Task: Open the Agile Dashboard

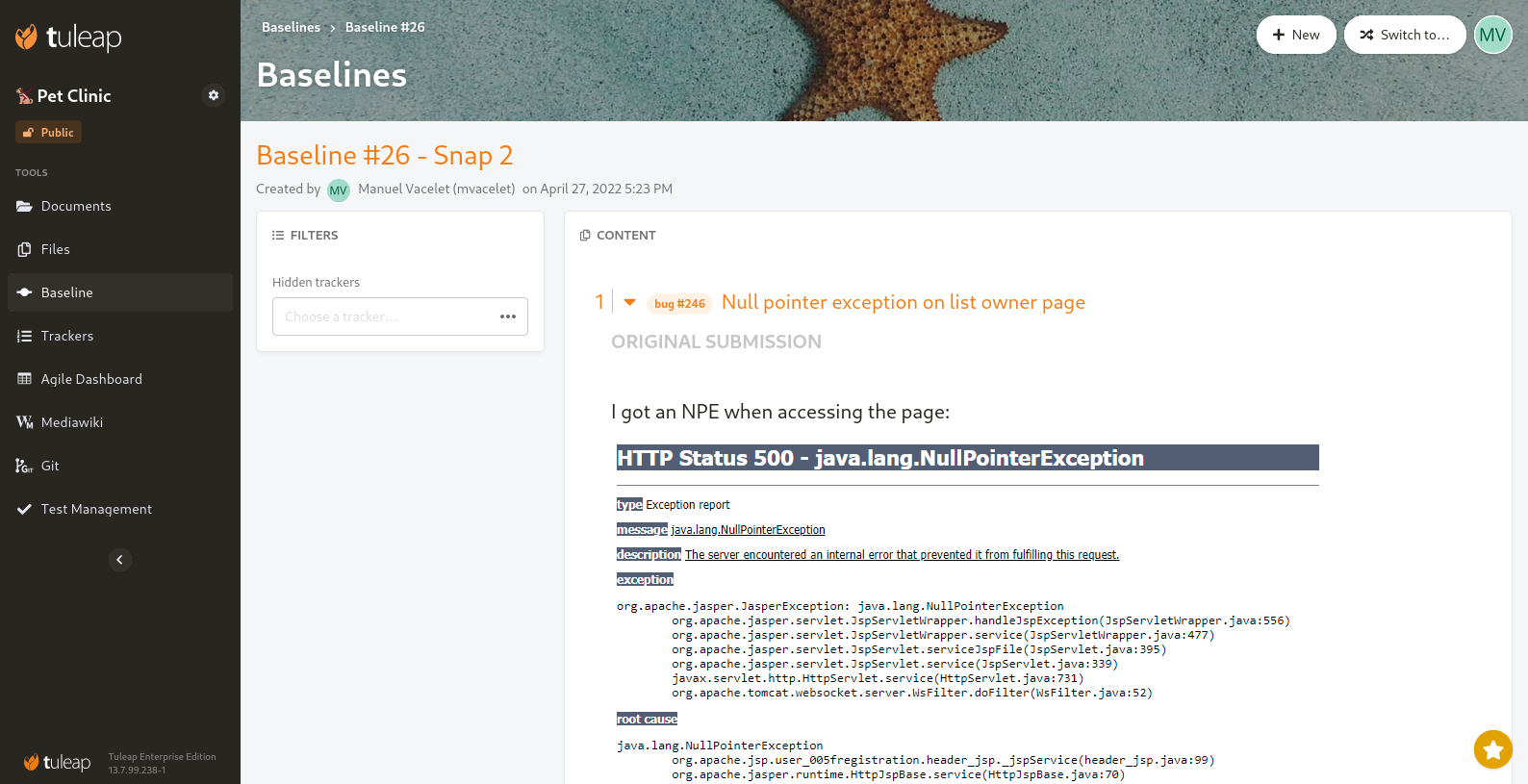Action: tap(90, 379)
